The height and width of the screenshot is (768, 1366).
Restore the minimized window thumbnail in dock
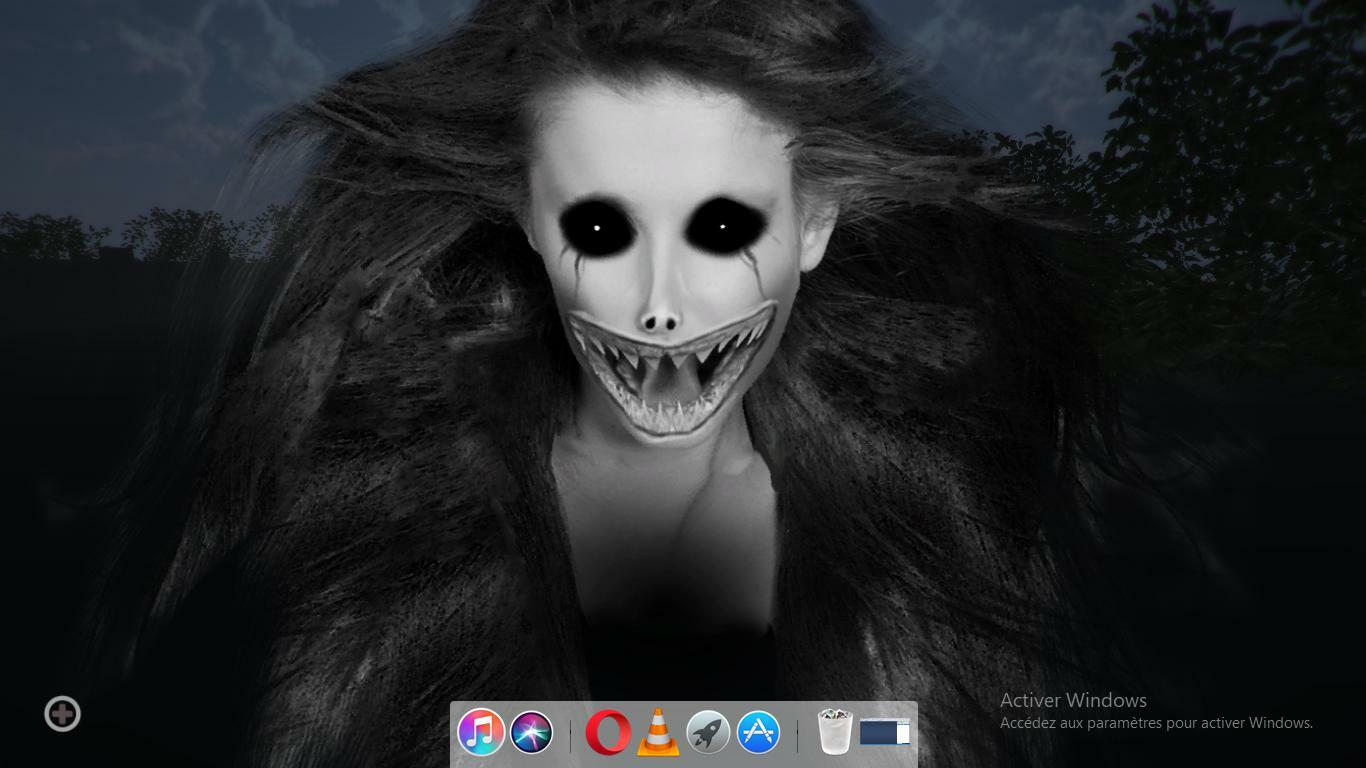885,733
